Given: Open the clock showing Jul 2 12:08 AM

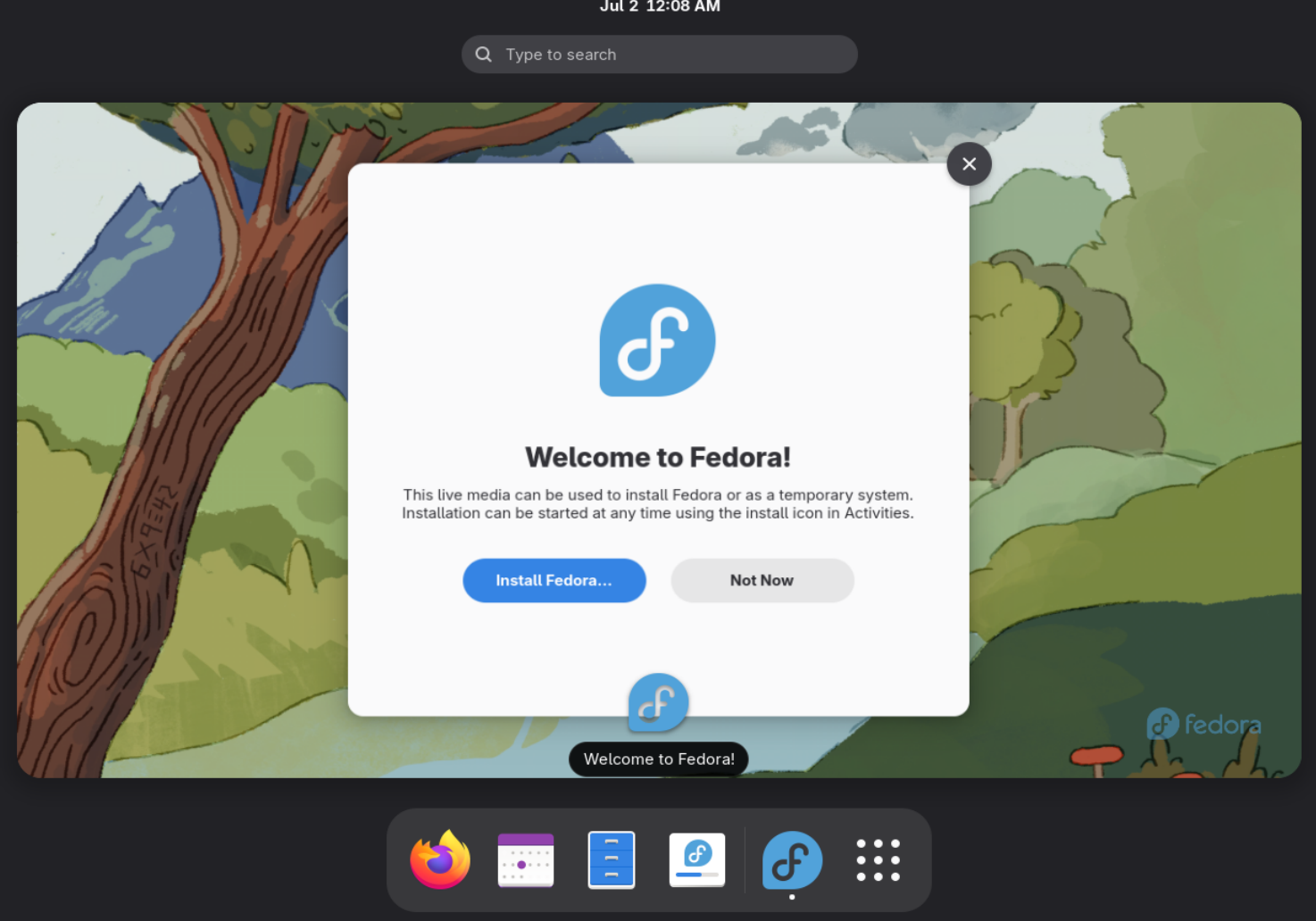Looking at the screenshot, I should point(659,7).
